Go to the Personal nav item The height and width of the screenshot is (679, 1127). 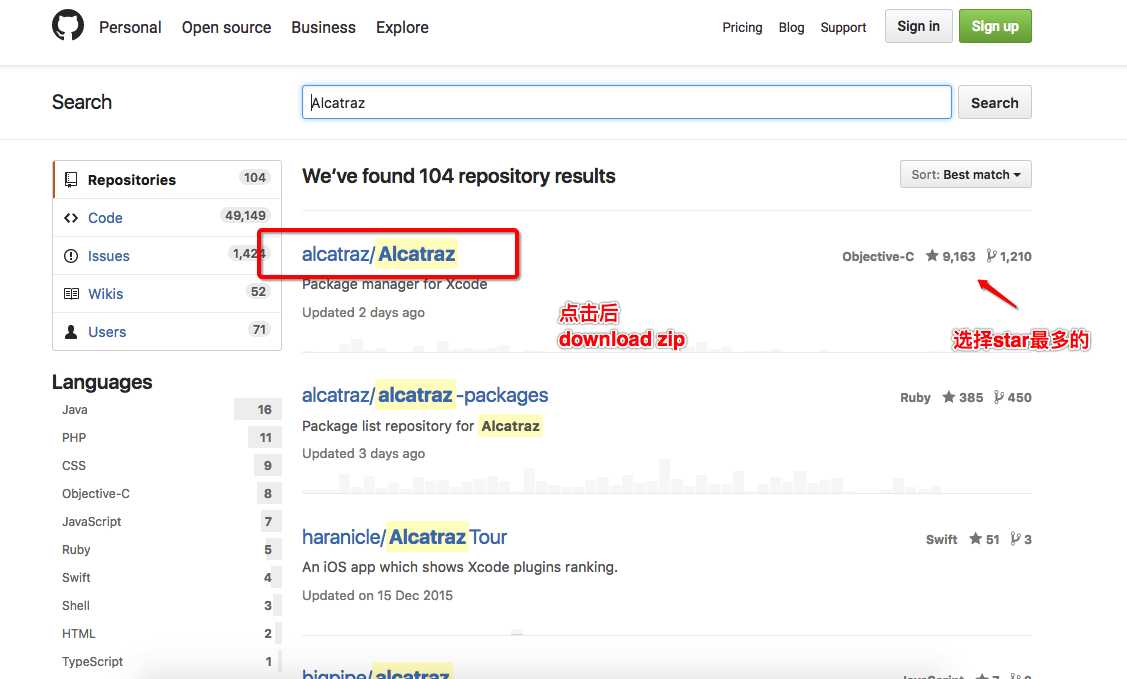click(x=130, y=27)
